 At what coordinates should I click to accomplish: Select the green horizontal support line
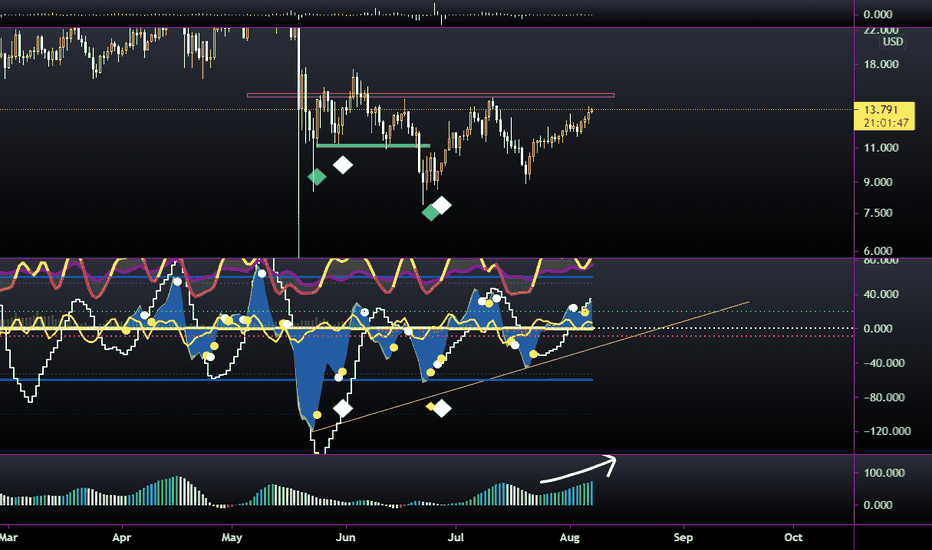tap(373, 145)
